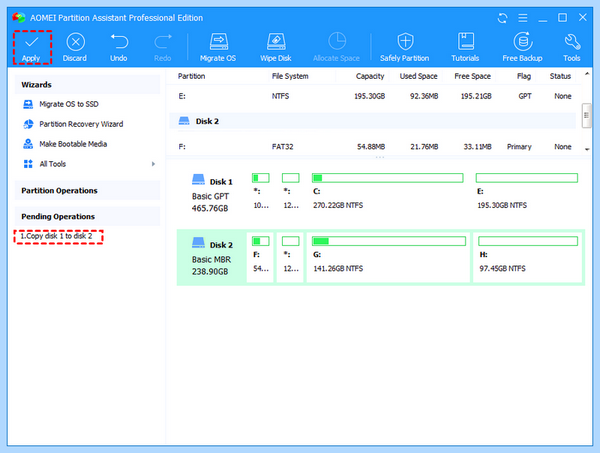Open the Migrate OS tool
The image size is (600, 453).
[218, 47]
